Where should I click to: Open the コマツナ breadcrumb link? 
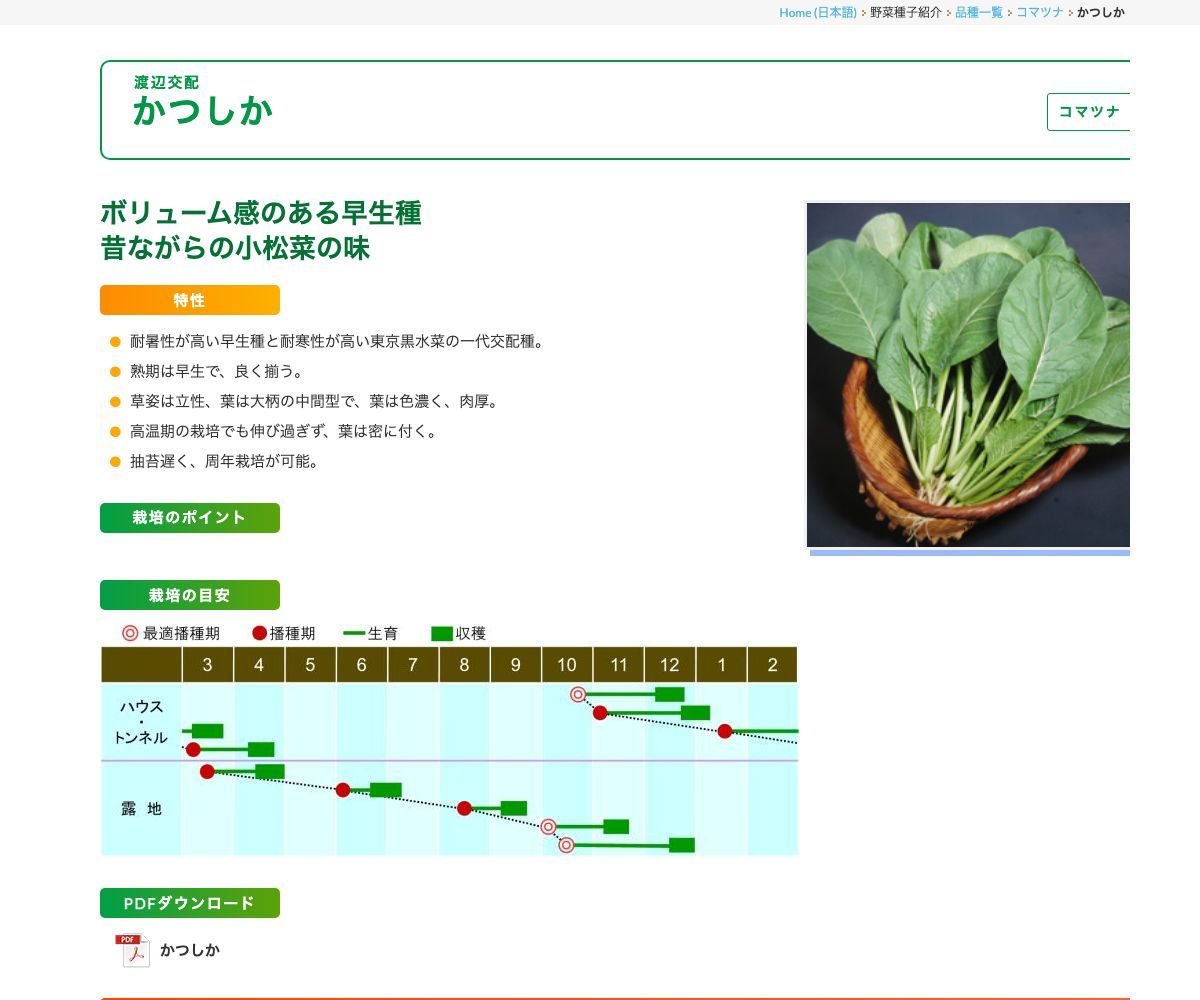(1040, 13)
